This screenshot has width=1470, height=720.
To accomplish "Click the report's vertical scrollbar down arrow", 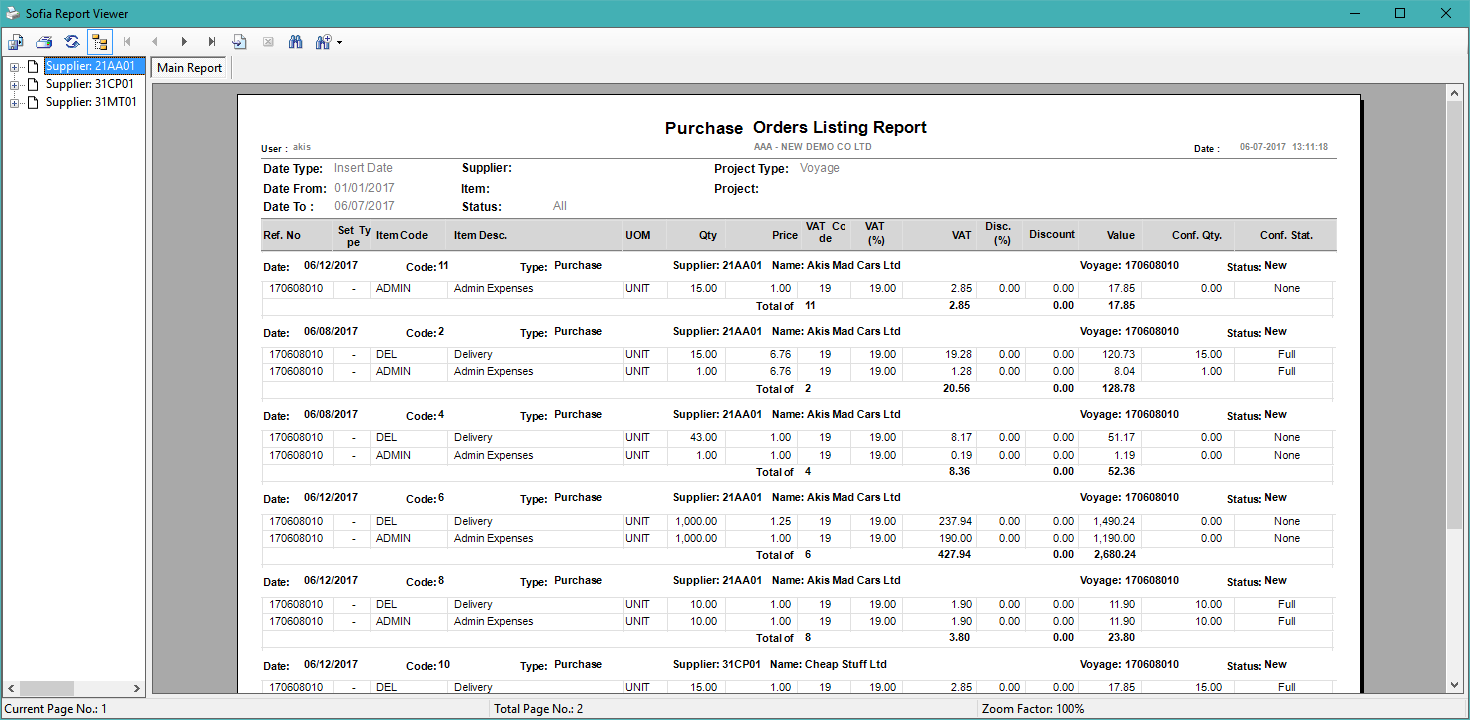I will click(x=1455, y=684).
